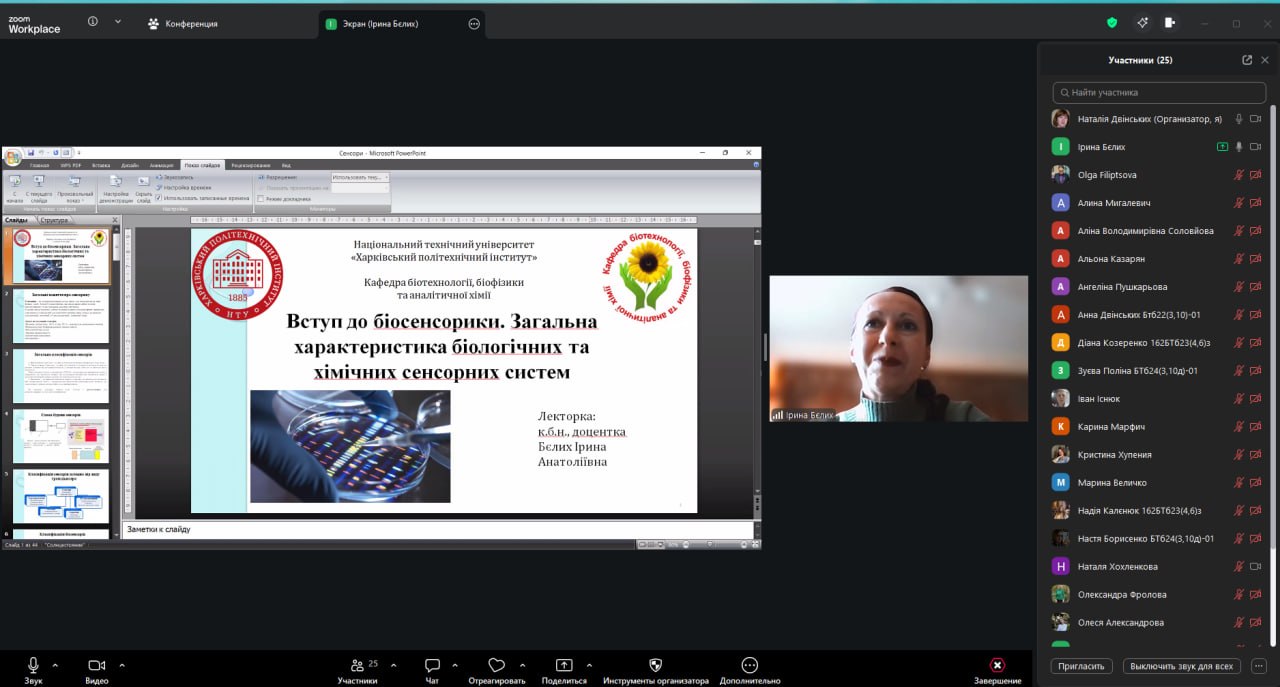Click the Заметки к слайду notes area
This screenshot has height=687, width=1280.
[x=437, y=529]
